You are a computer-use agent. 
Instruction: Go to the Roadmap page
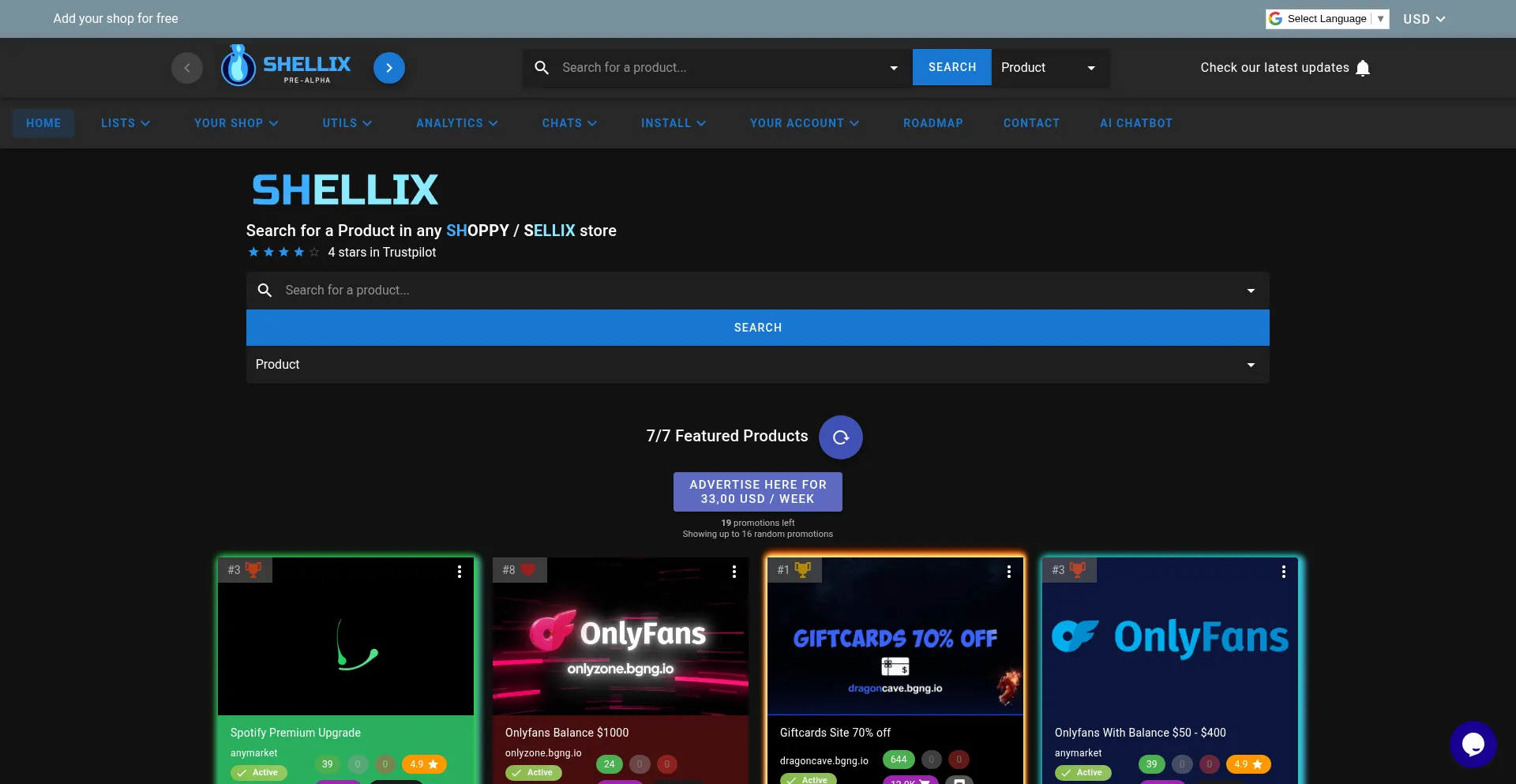pyautogui.click(x=932, y=123)
